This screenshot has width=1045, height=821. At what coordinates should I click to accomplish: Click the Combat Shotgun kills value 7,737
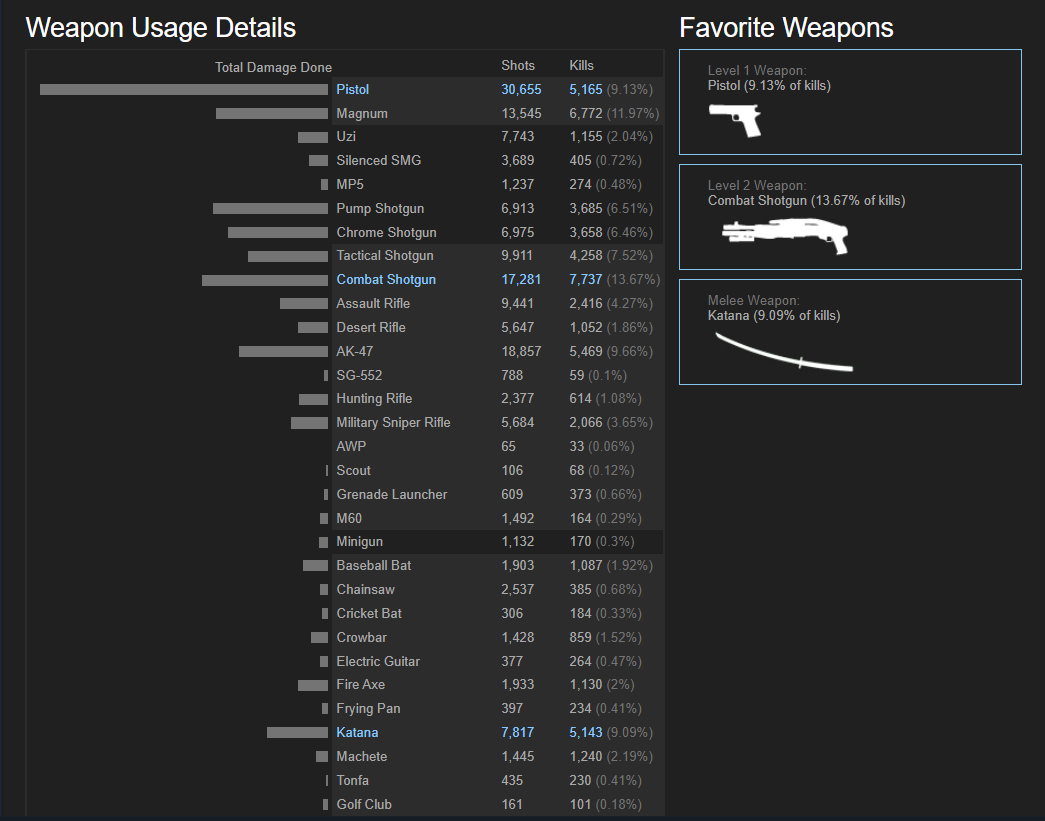pos(586,280)
